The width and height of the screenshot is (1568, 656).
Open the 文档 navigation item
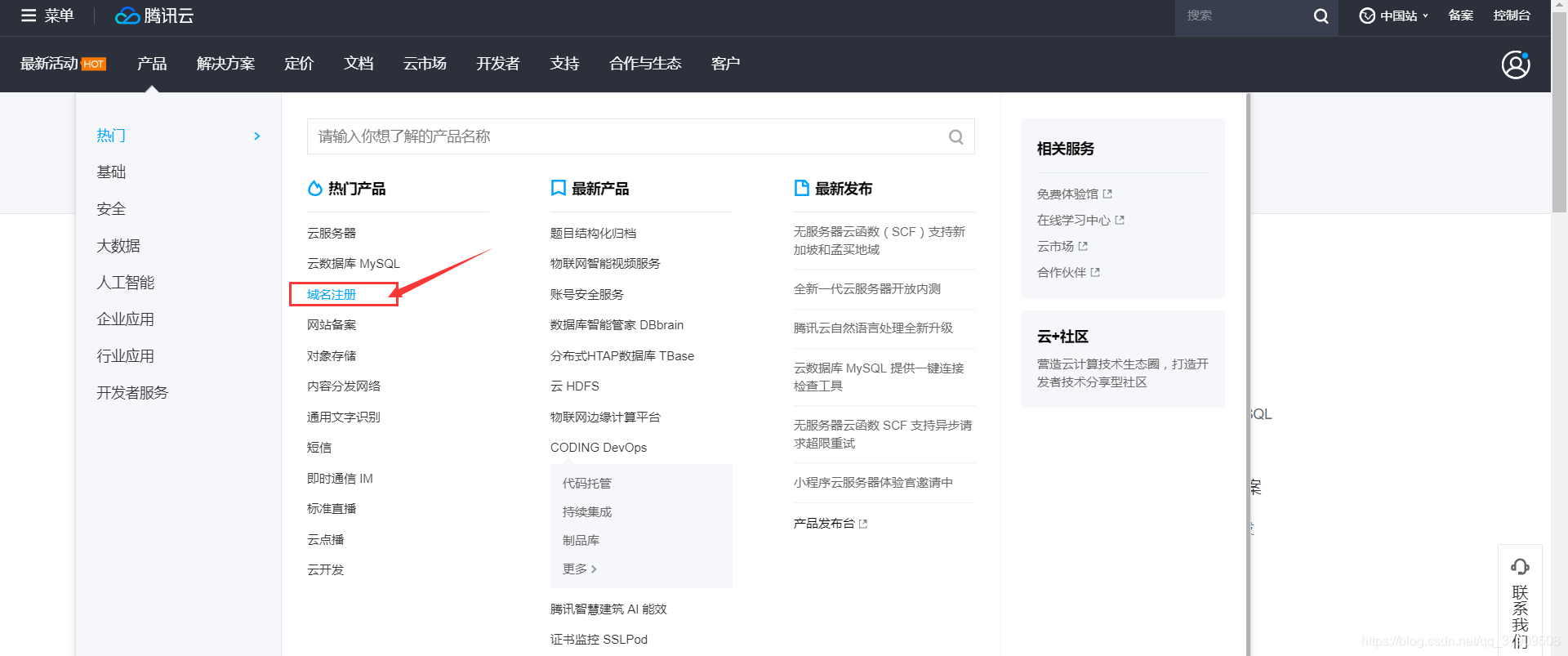[x=359, y=64]
